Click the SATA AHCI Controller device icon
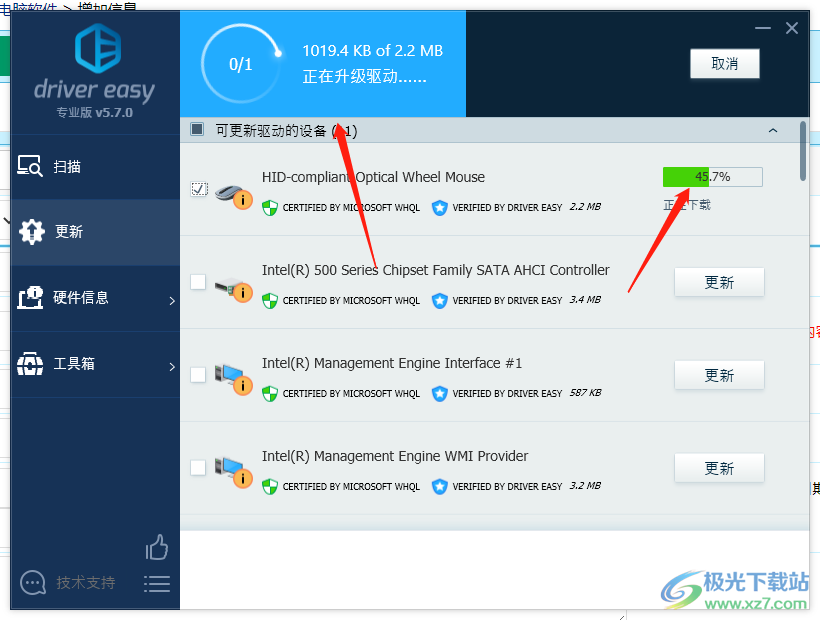The height and width of the screenshot is (620, 820). tap(233, 289)
